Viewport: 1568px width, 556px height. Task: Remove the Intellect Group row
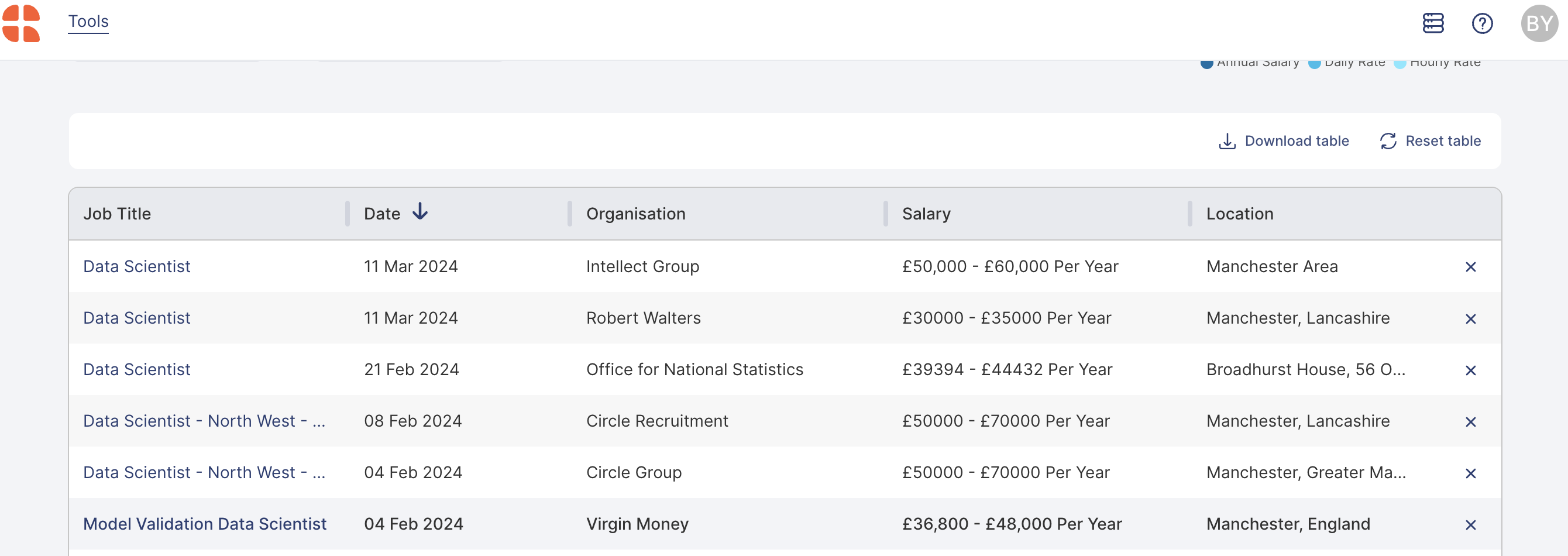pos(1471,267)
